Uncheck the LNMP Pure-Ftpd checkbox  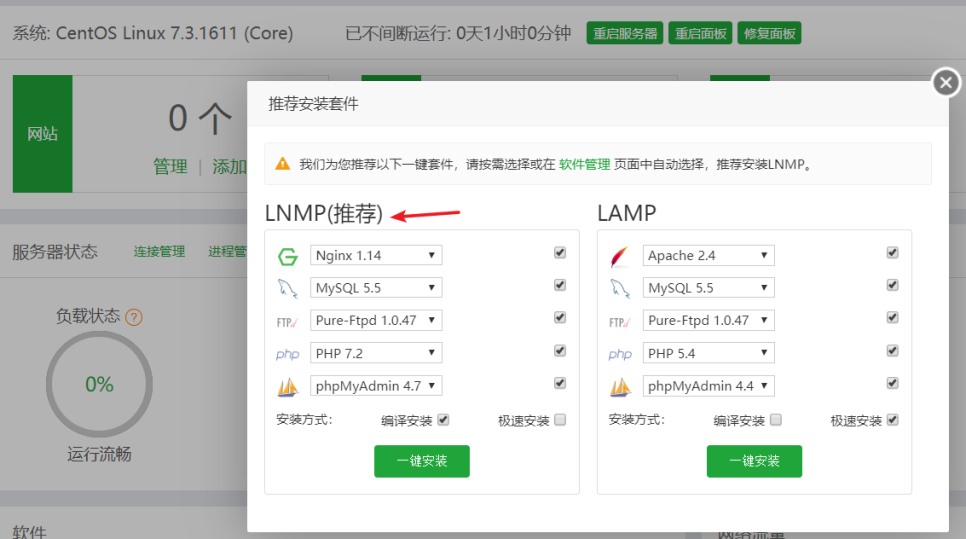point(560,317)
